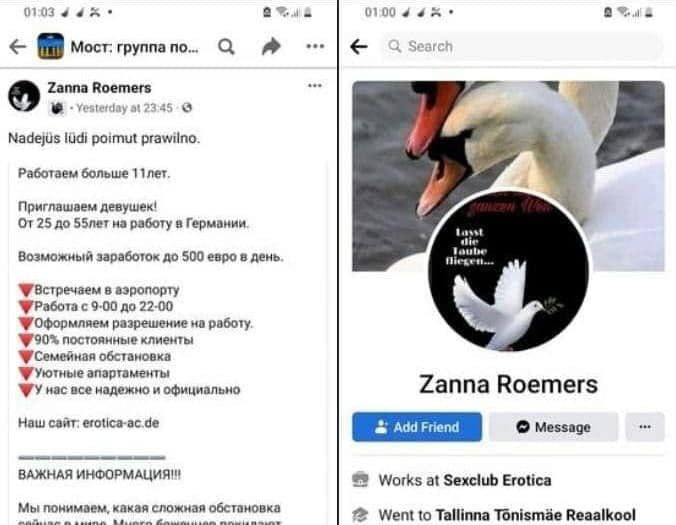Tap the Add Friend button
This screenshot has height=525, width=676.
click(417, 427)
